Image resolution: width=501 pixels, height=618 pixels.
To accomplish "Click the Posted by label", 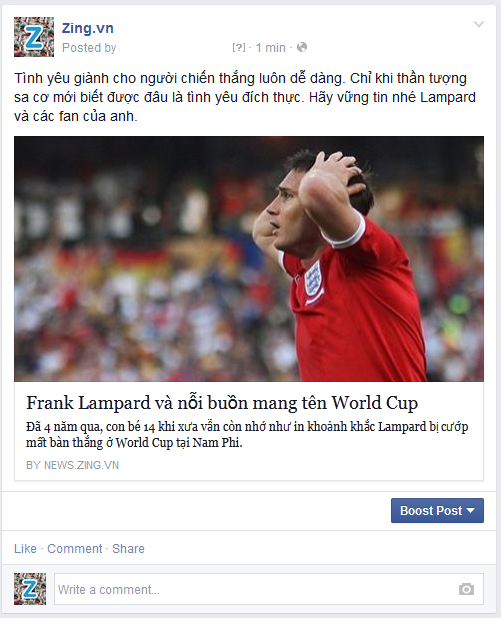I will coord(89,48).
